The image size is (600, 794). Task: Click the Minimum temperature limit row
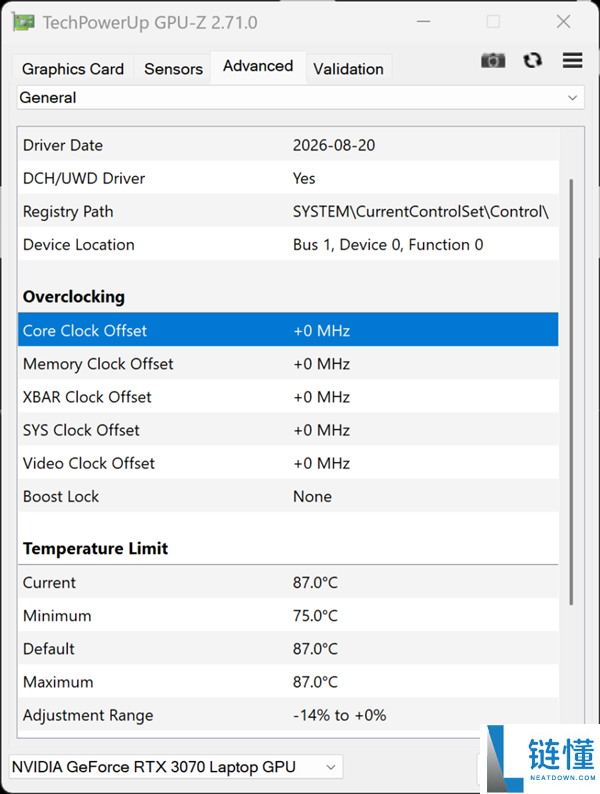tap(288, 615)
